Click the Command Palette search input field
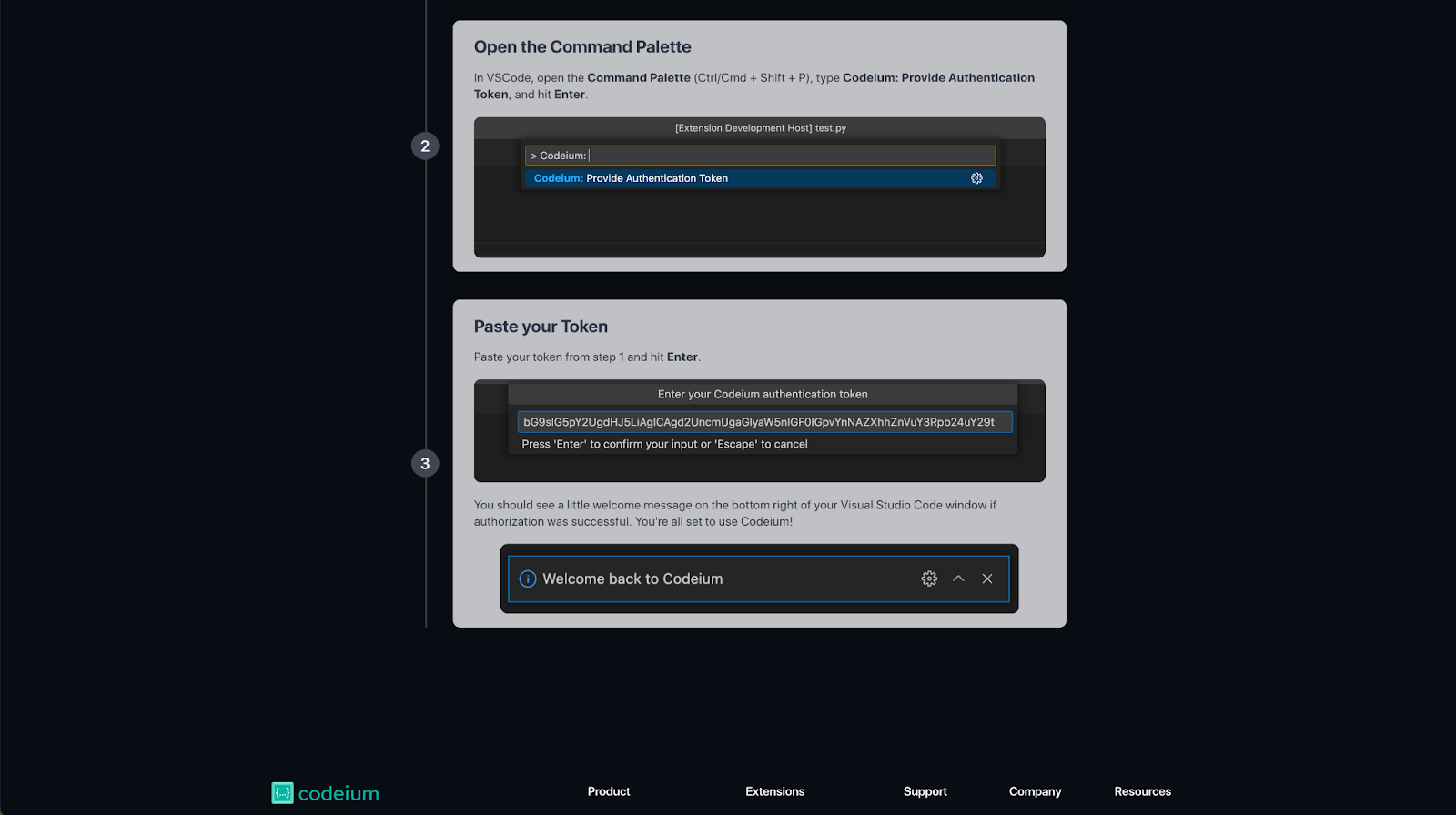 pyautogui.click(x=760, y=156)
